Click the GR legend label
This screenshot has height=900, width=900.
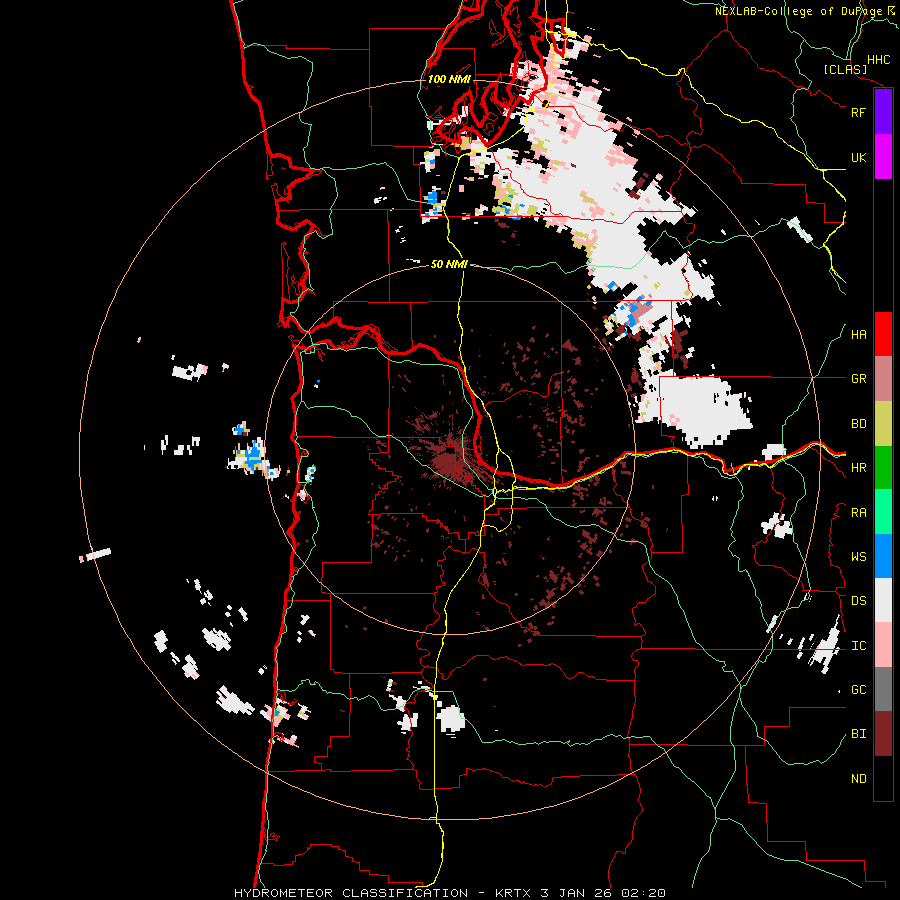click(x=858, y=379)
